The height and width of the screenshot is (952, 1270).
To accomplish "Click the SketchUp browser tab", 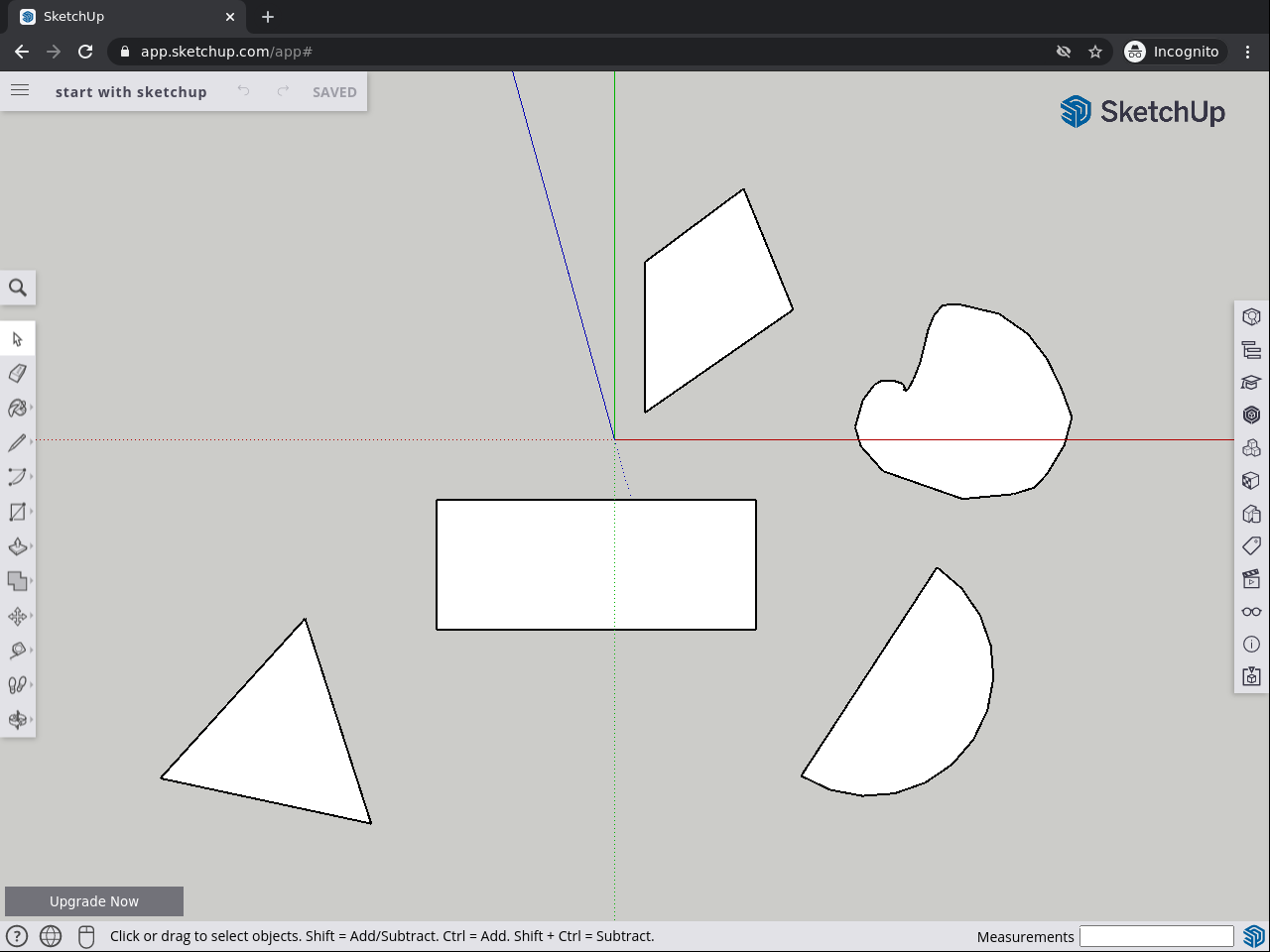I will click(119, 17).
